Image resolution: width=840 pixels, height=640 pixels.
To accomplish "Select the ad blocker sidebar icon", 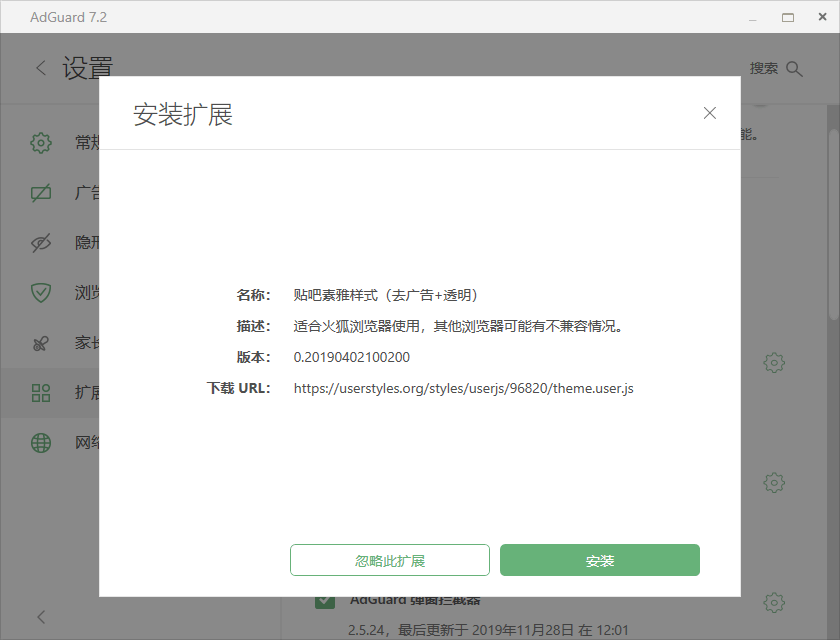I will (41, 192).
